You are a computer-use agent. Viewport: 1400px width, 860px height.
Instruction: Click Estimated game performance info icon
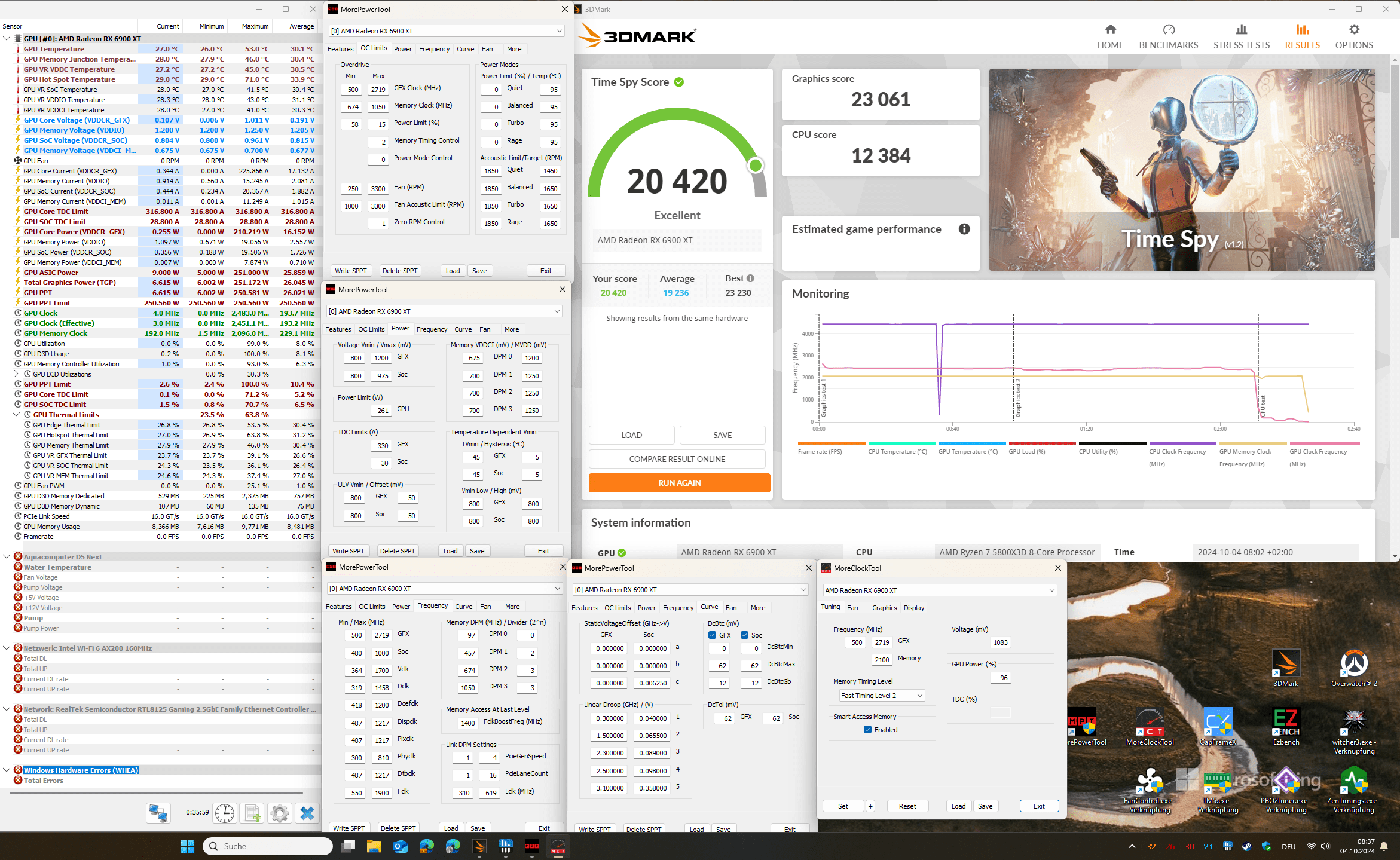pyautogui.click(x=964, y=229)
